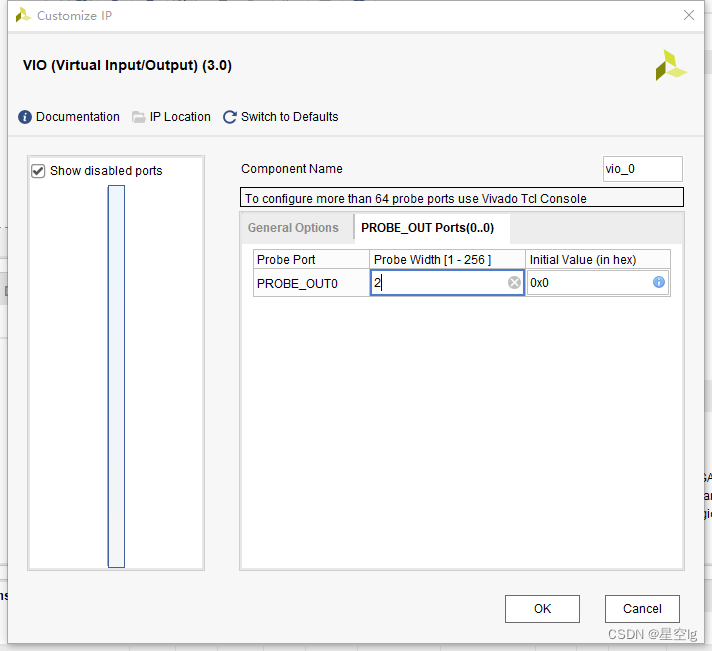The image size is (712, 651).
Task: Click the Switch to Defaults refresh icon
Action: 230,117
